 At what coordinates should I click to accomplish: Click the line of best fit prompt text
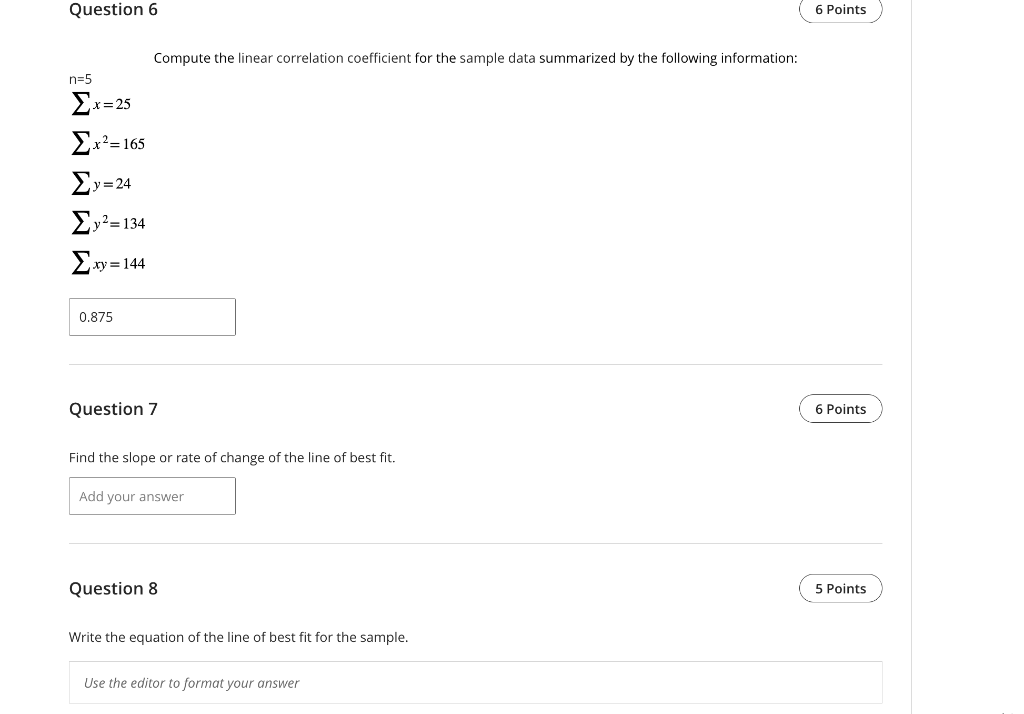coord(238,637)
